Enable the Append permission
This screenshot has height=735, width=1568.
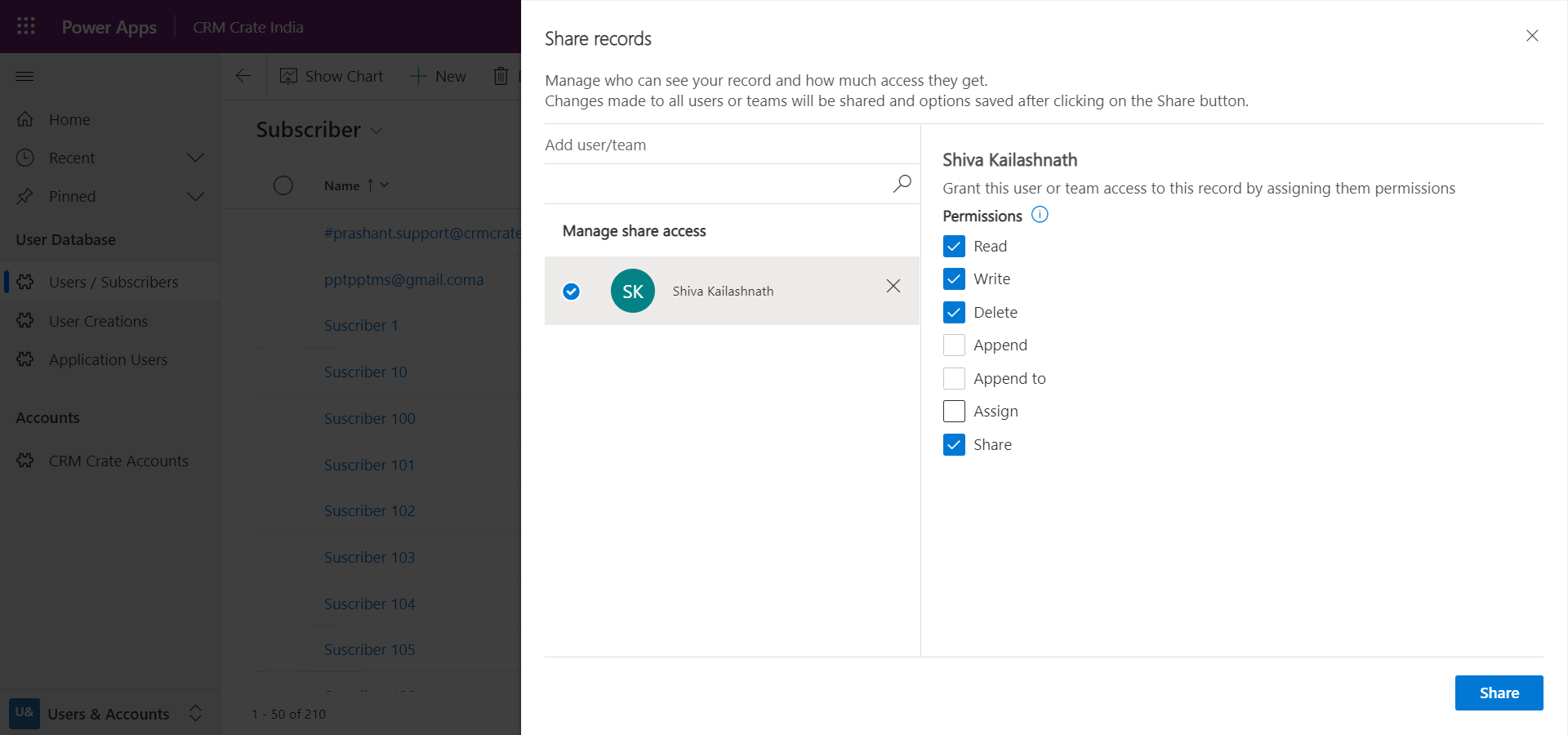(953, 345)
